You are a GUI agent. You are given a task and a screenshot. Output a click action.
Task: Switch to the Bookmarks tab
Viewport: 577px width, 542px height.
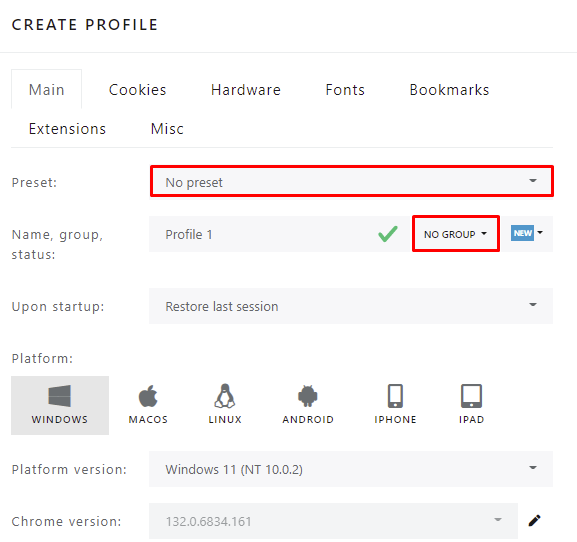[449, 90]
